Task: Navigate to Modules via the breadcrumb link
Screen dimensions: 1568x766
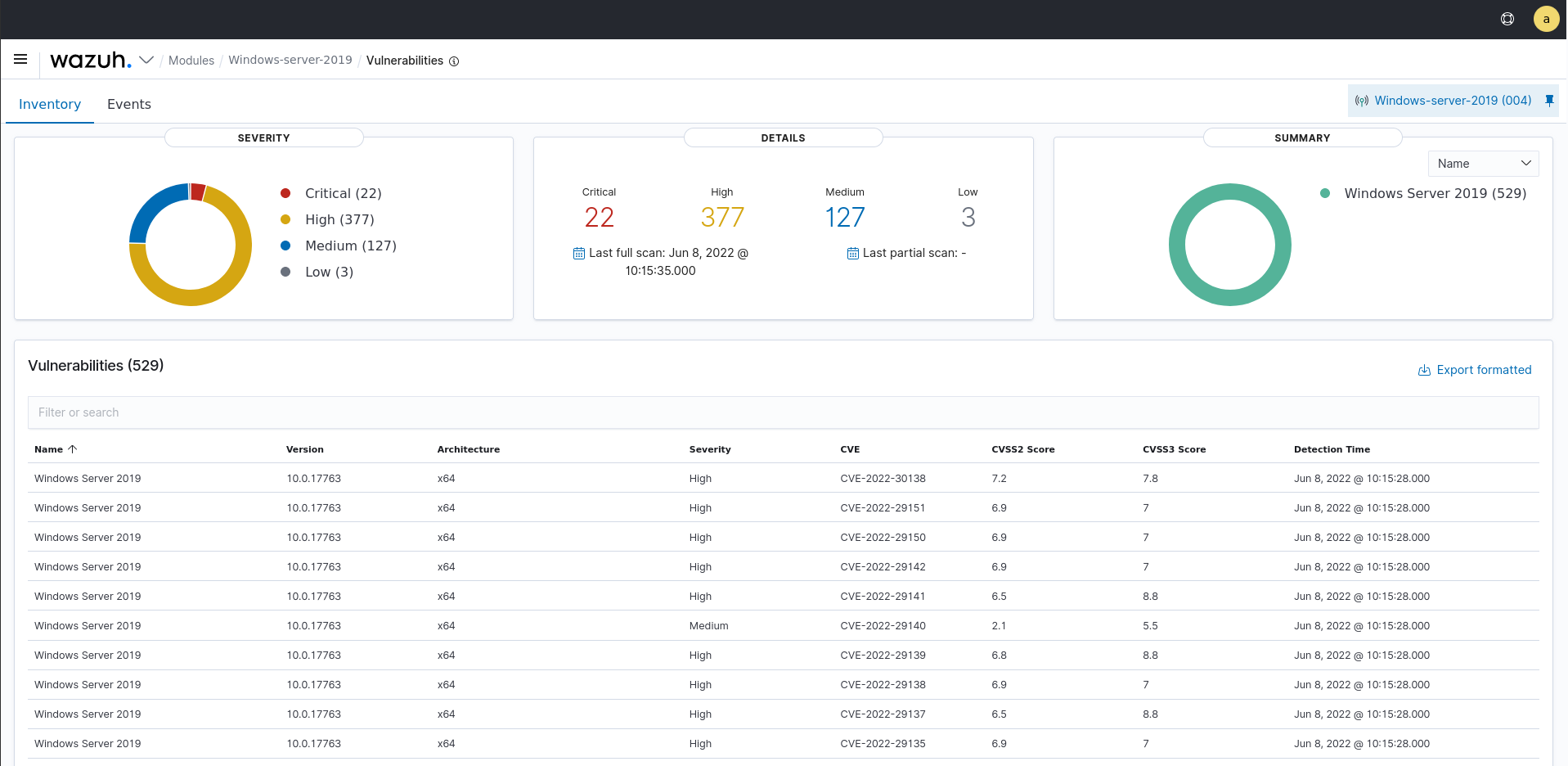Action: 191,60
